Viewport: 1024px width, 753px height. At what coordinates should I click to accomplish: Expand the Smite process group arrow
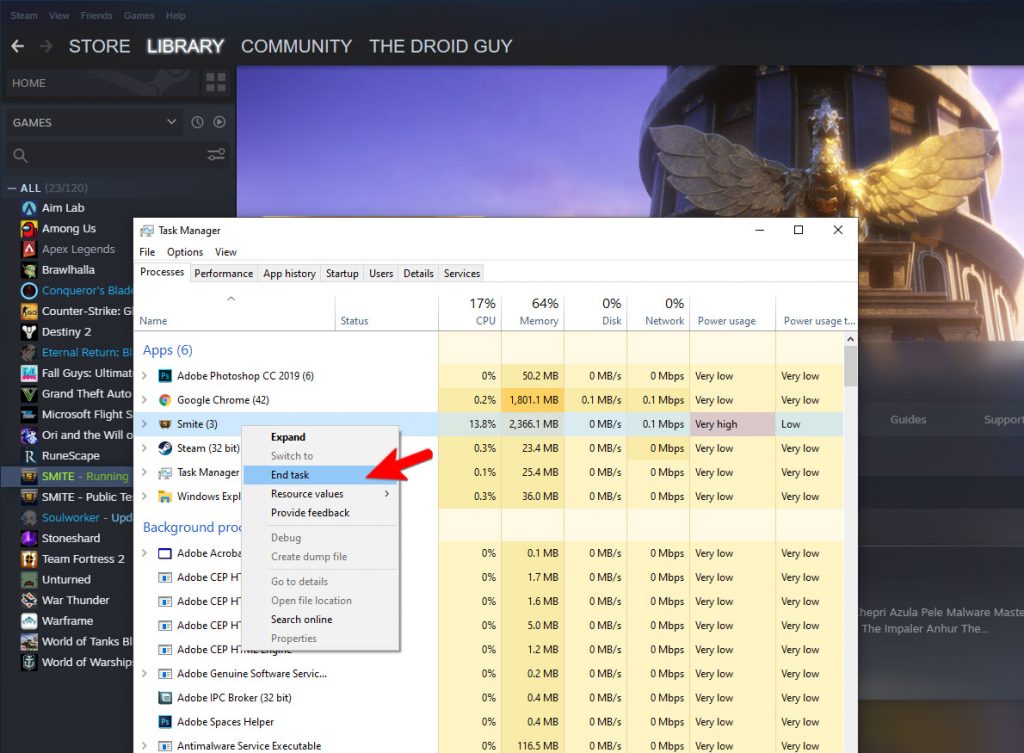[x=145, y=425]
